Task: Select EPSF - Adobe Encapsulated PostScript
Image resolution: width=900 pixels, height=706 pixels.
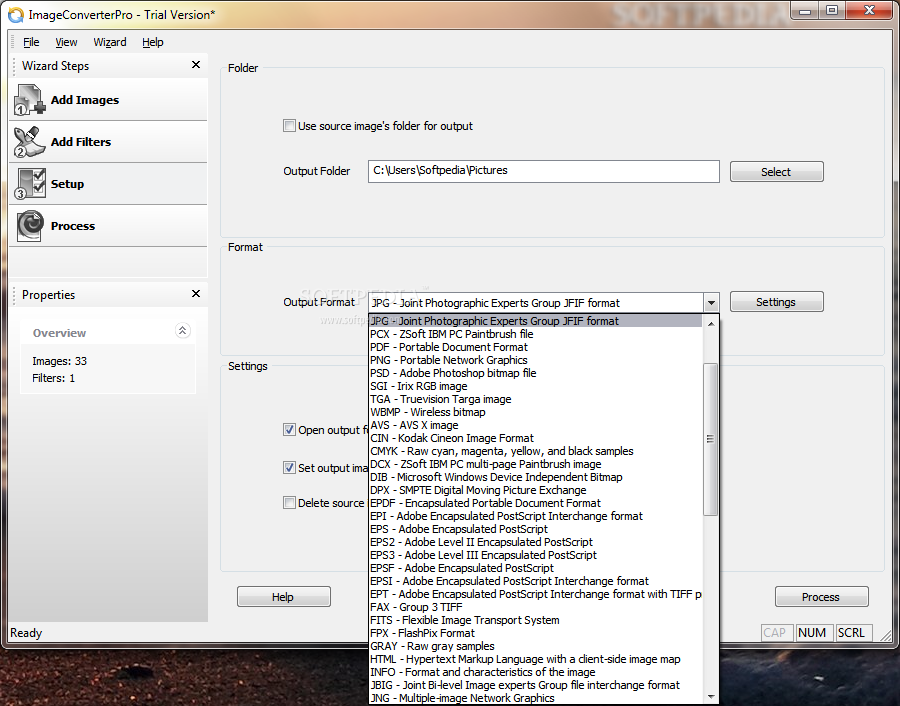Action: tap(536, 568)
